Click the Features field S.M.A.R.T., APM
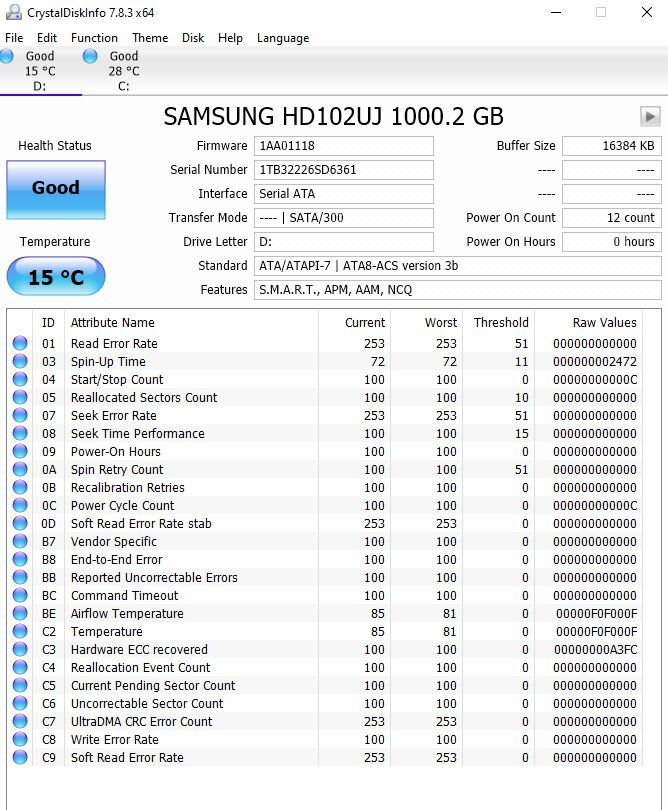The height and width of the screenshot is (810, 668). coord(457,290)
